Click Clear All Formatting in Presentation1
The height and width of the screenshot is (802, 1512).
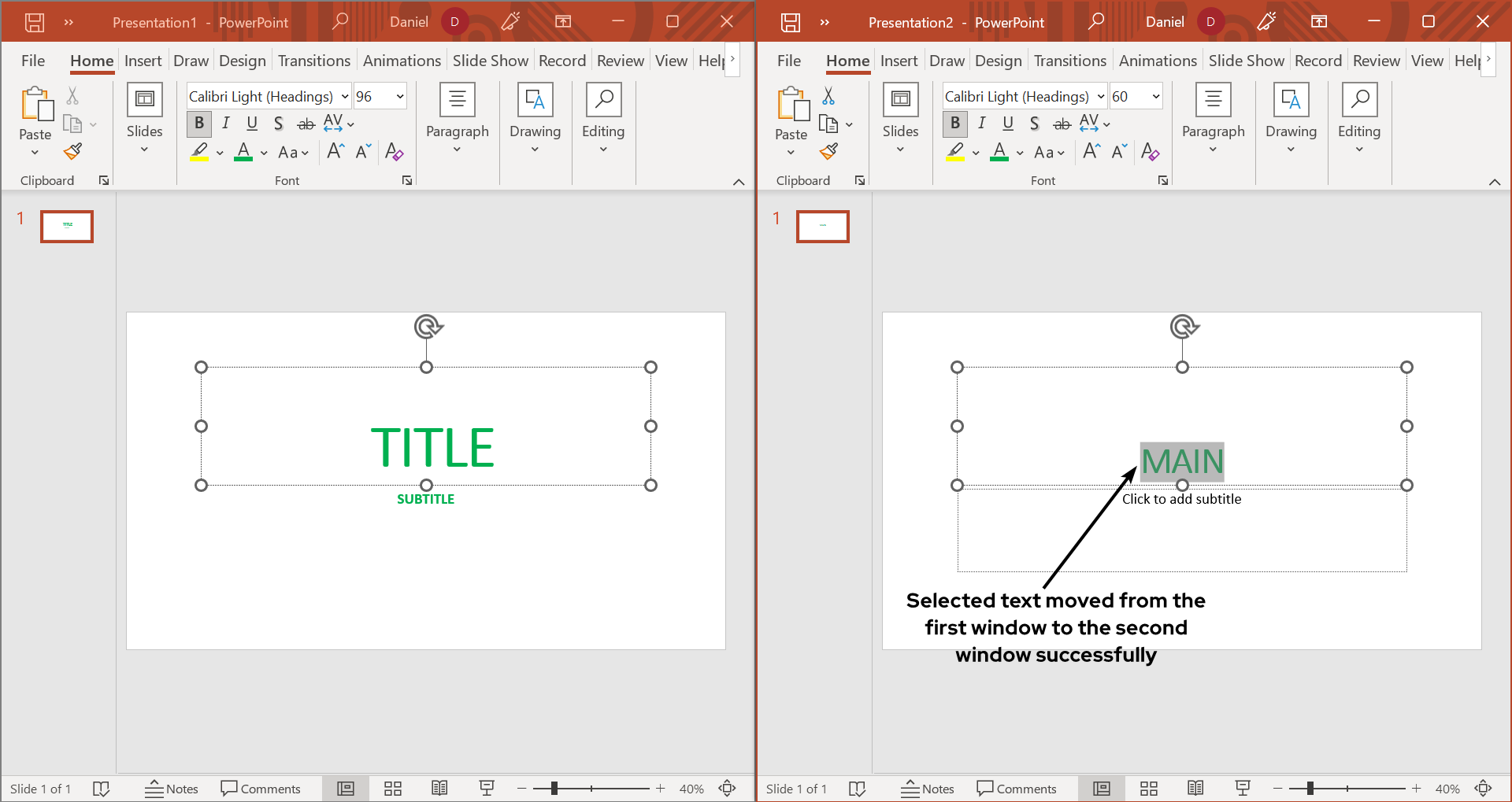point(394,152)
